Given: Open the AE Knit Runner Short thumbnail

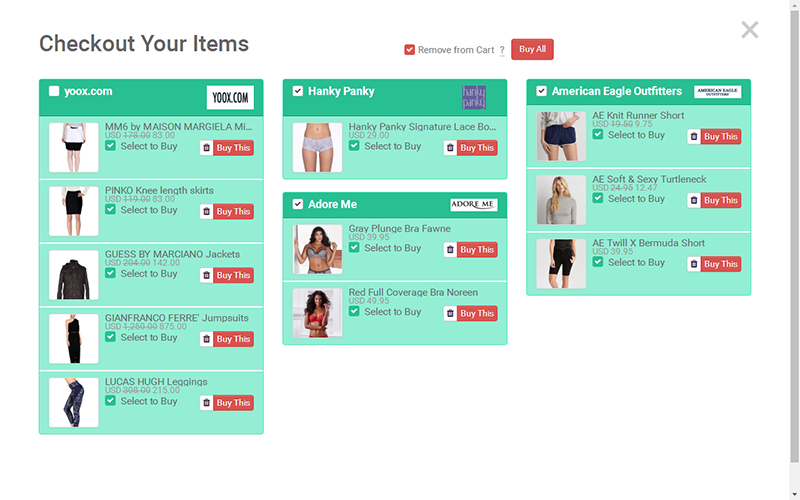Looking at the screenshot, I should (x=561, y=136).
